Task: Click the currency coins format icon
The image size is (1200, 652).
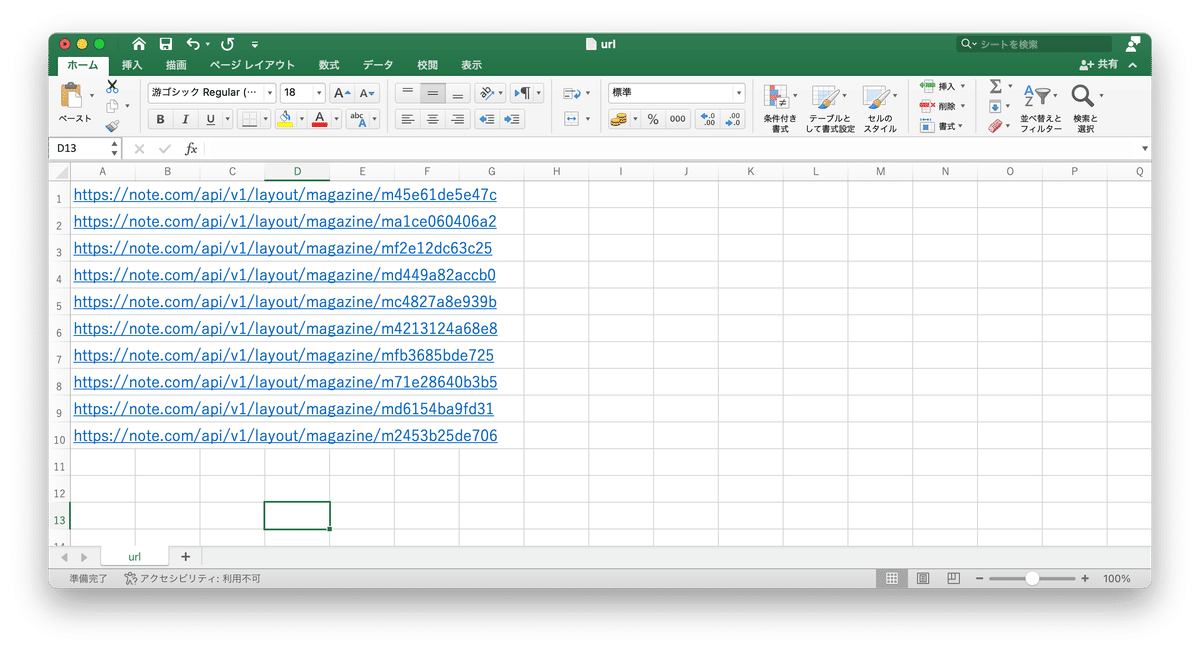Action: 619,119
